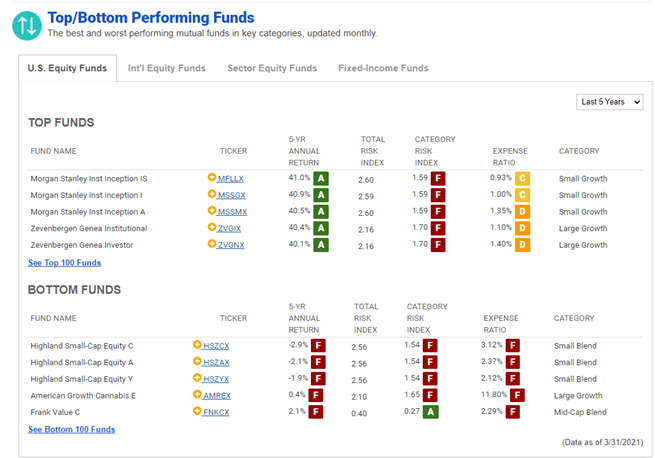
Task: Expand plus icon beside HSZYX
Action: coord(197,377)
